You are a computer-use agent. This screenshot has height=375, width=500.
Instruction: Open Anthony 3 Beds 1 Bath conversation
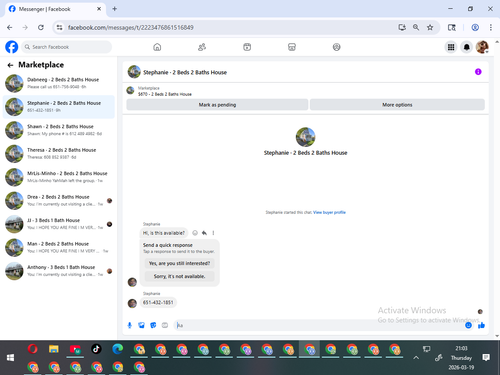pos(59,271)
